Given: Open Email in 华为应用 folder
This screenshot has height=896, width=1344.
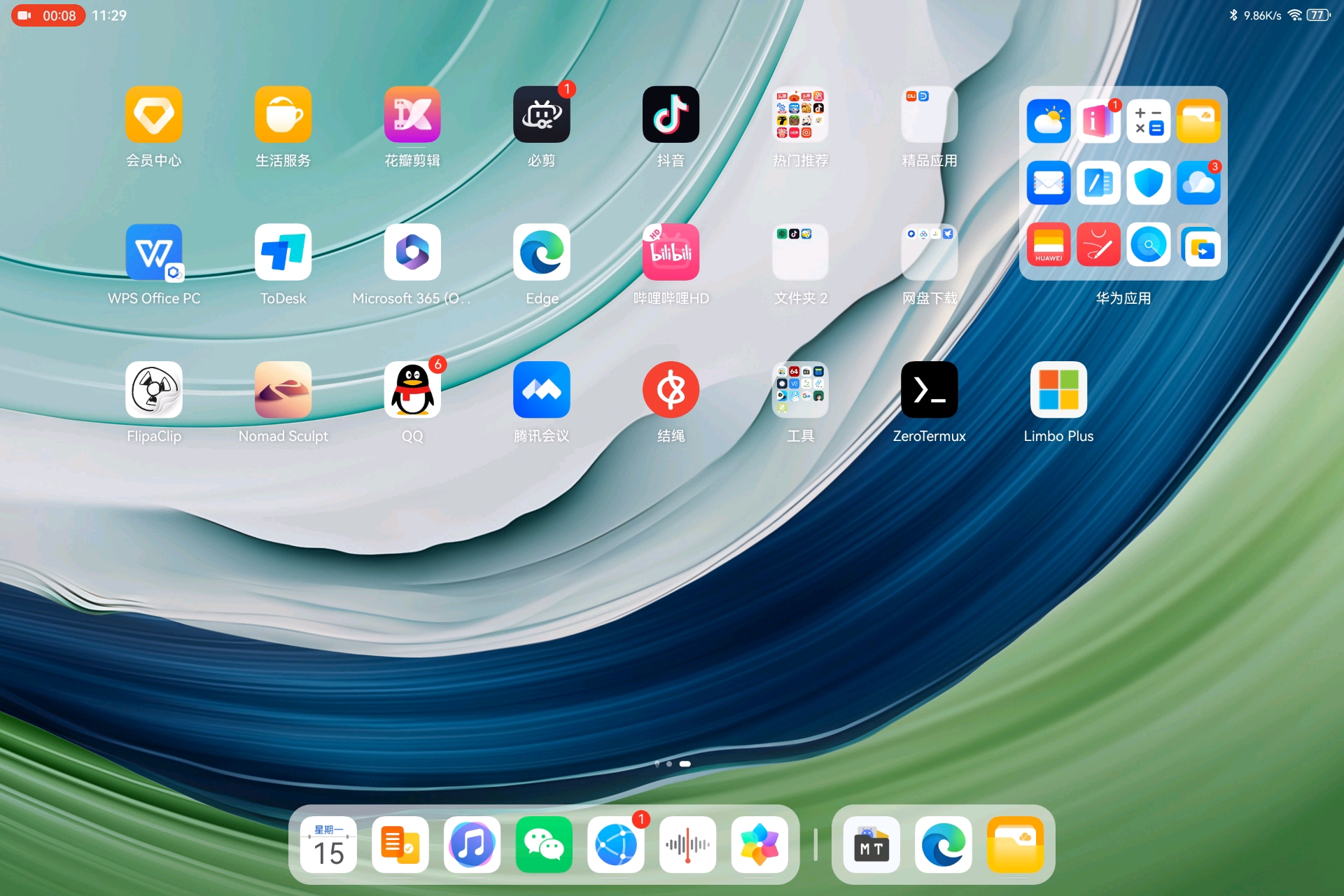Looking at the screenshot, I should 1049,183.
